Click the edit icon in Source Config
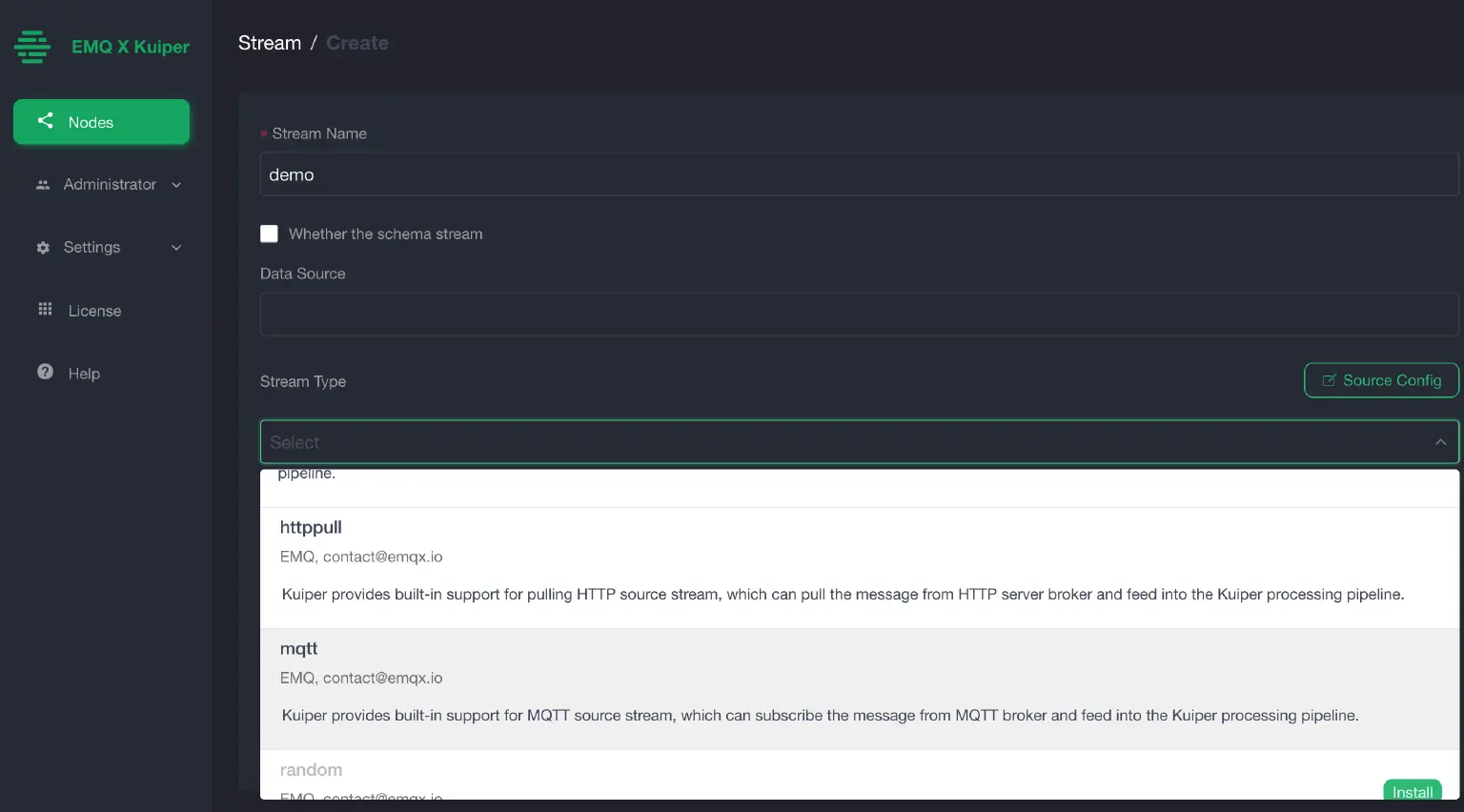1464x812 pixels. pyautogui.click(x=1329, y=380)
